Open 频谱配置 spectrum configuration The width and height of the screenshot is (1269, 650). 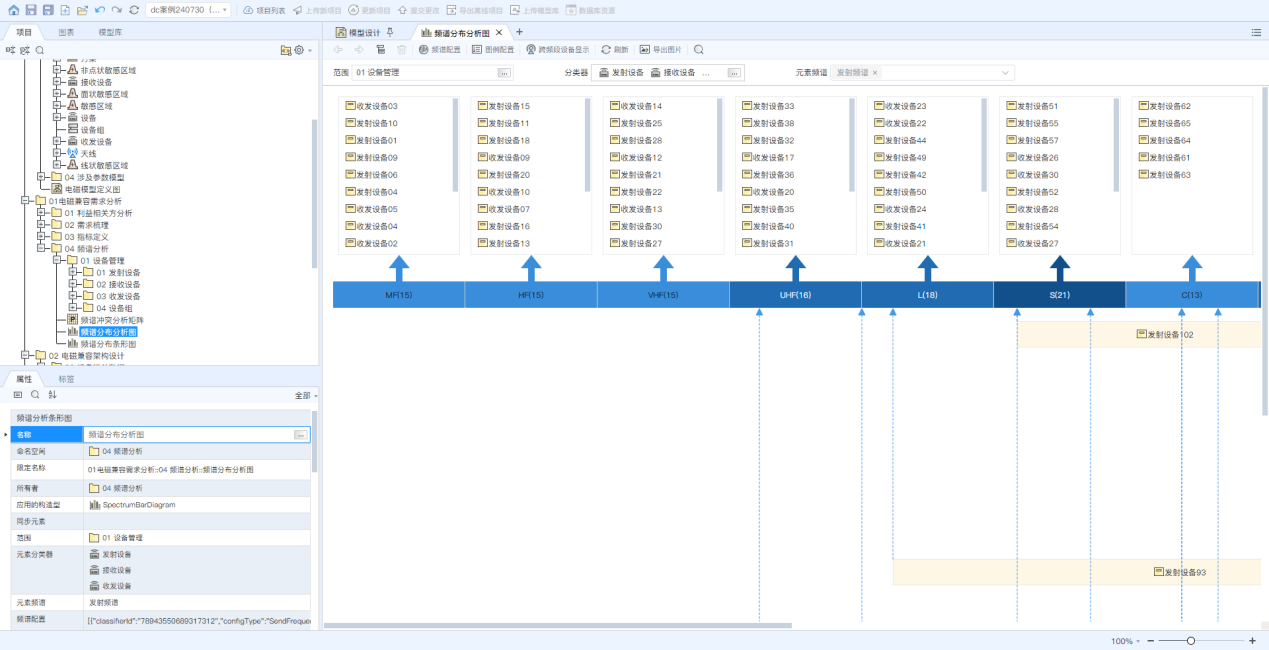(440, 49)
